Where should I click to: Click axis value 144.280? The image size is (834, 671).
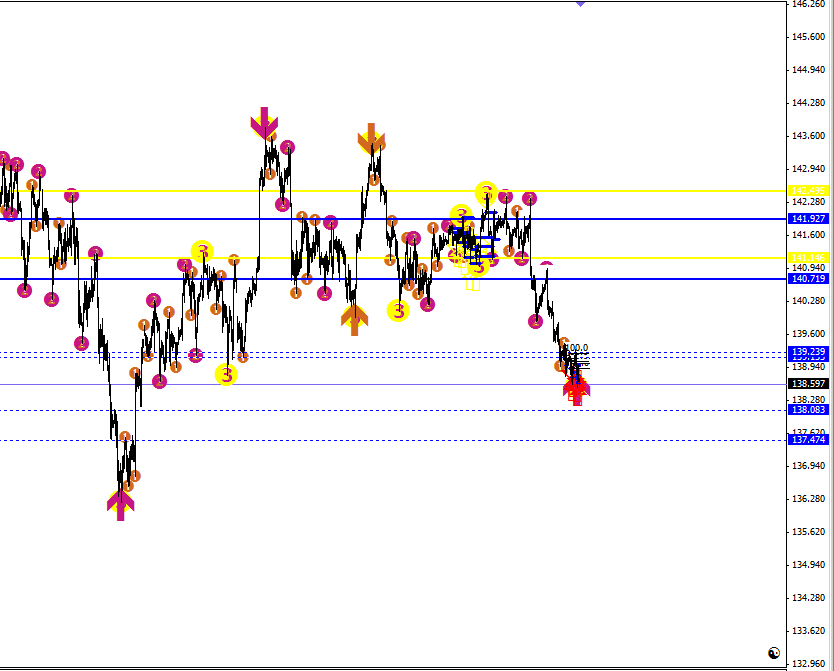[x=808, y=103]
